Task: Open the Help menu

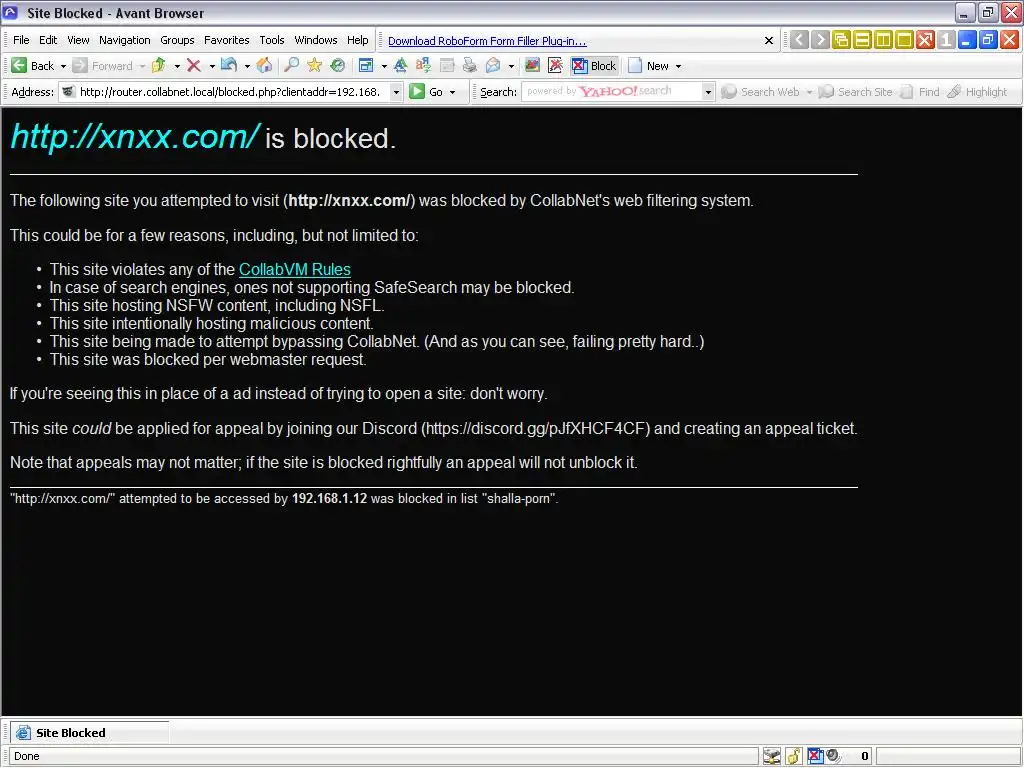Action: pyautogui.click(x=357, y=40)
